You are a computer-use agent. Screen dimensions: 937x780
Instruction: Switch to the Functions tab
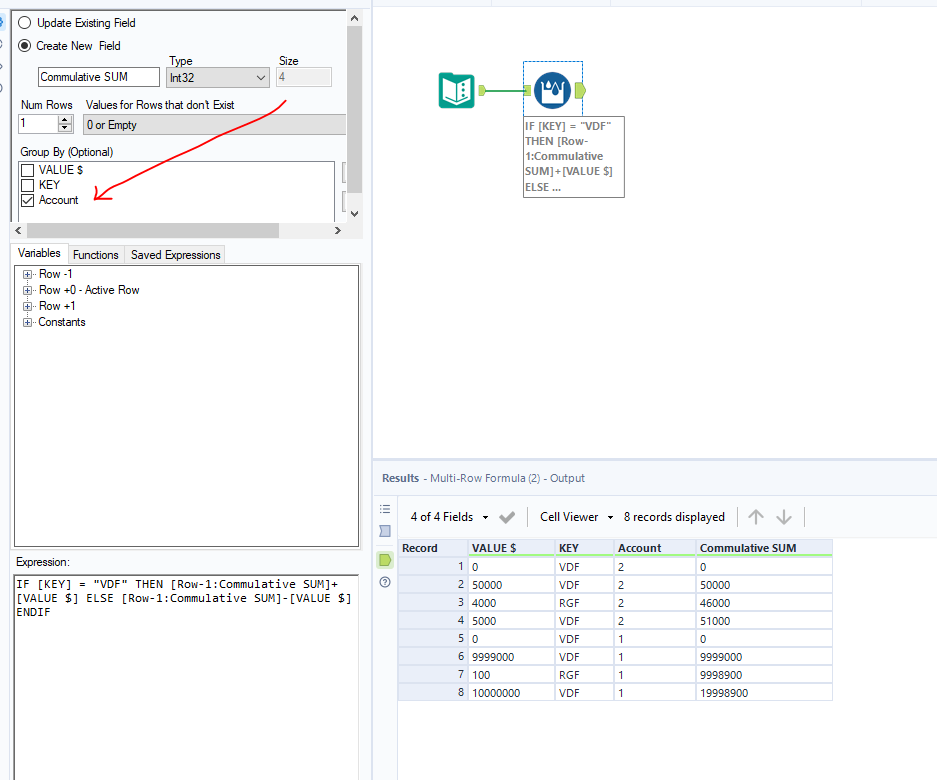96,255
